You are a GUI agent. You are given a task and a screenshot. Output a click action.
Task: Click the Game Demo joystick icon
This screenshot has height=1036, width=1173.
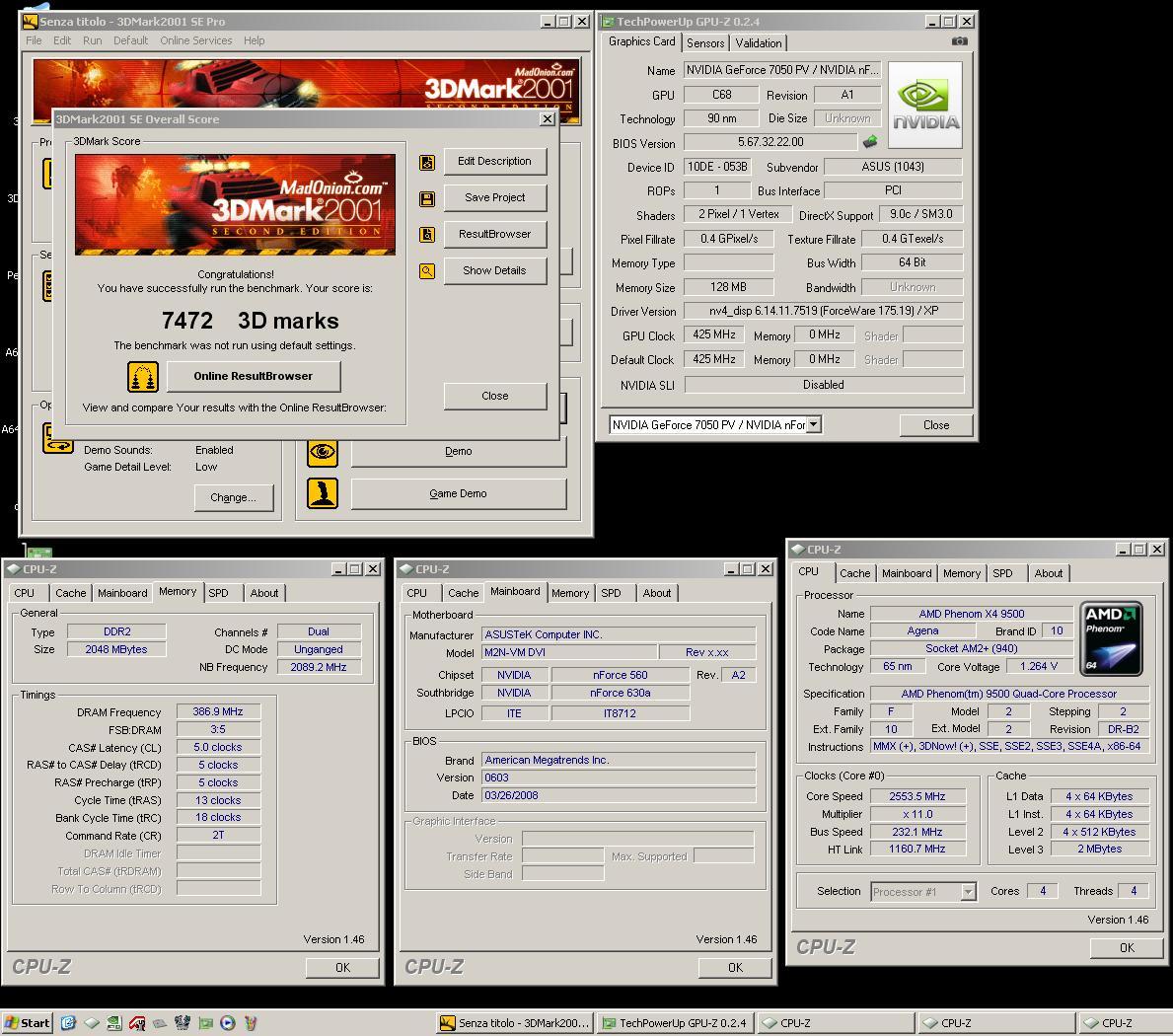tap(323, 493)
